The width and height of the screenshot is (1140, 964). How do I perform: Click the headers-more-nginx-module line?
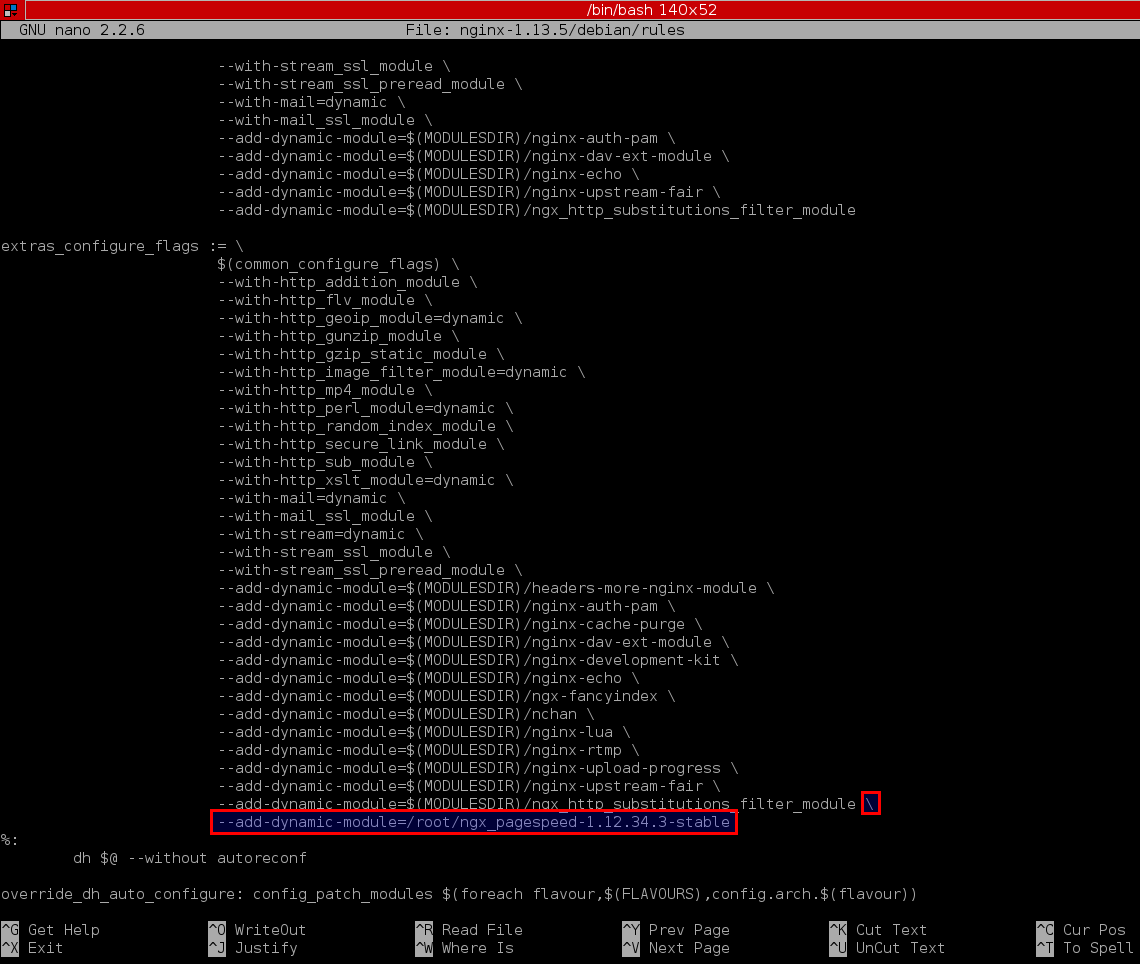(x=496, y=588)
